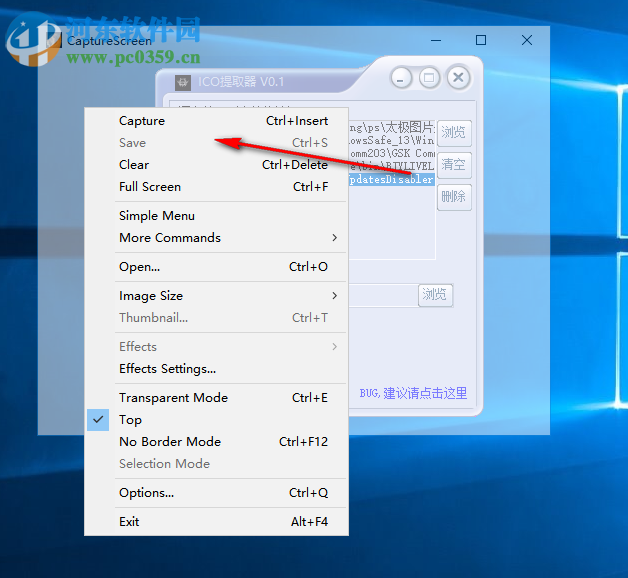628x578 pixels.
Task: Click the 清空 clear button
Action: pos(454,165)
